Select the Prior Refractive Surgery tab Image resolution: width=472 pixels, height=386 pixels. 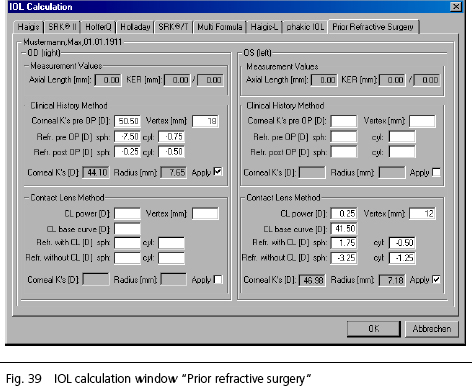[373, 26]
